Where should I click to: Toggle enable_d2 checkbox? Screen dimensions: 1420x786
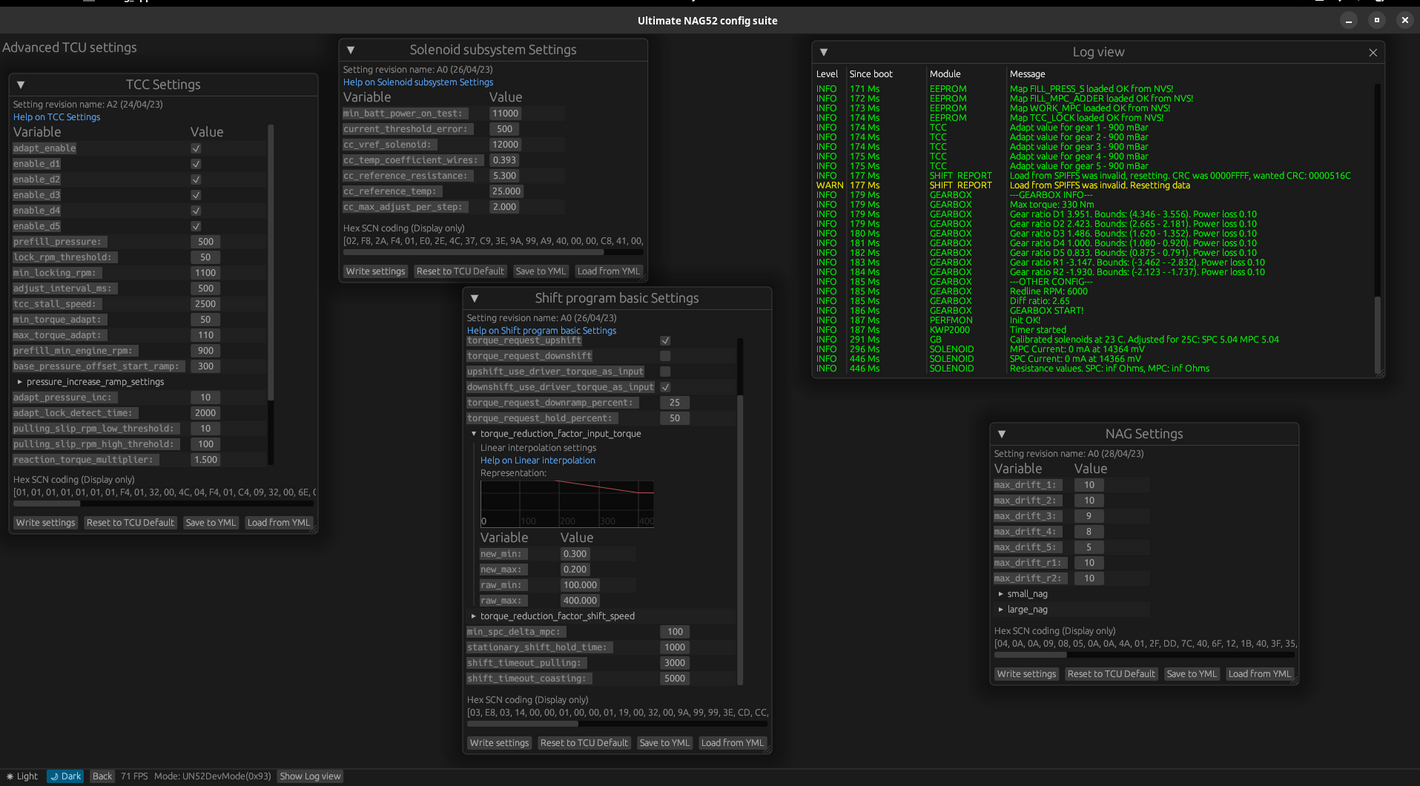point(195,179)
